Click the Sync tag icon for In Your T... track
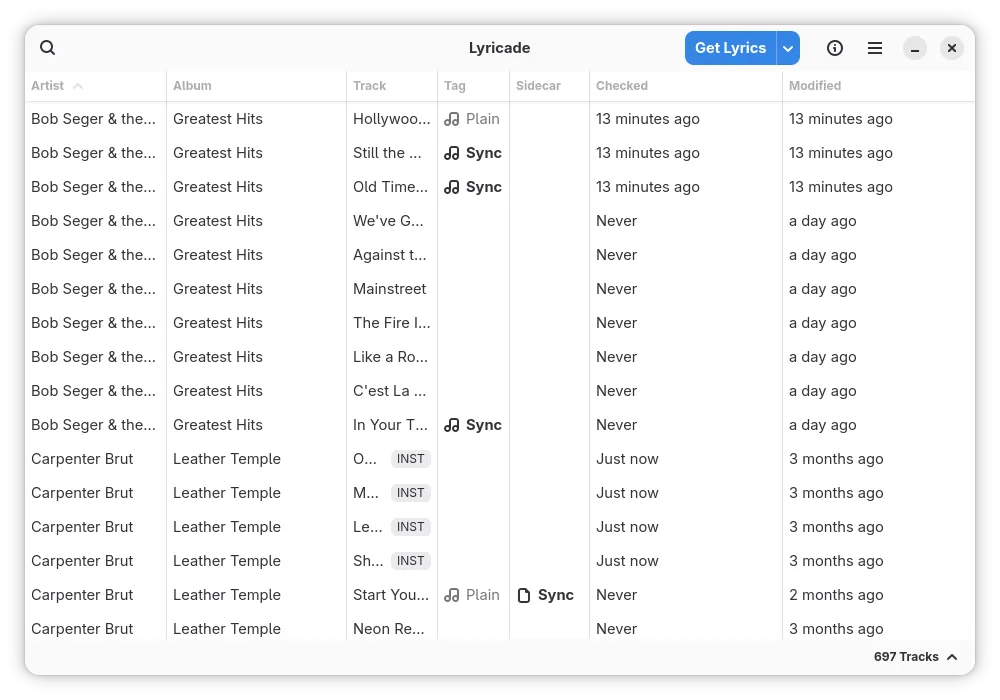Image resolution: width=1000 pixels, height=700 pixels. pos(452,425)
